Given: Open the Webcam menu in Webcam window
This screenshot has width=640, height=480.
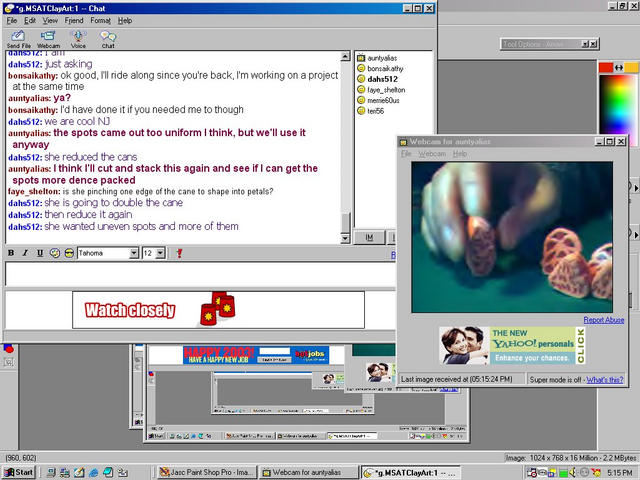Looking at the screenshot, I should coord(432,154).
